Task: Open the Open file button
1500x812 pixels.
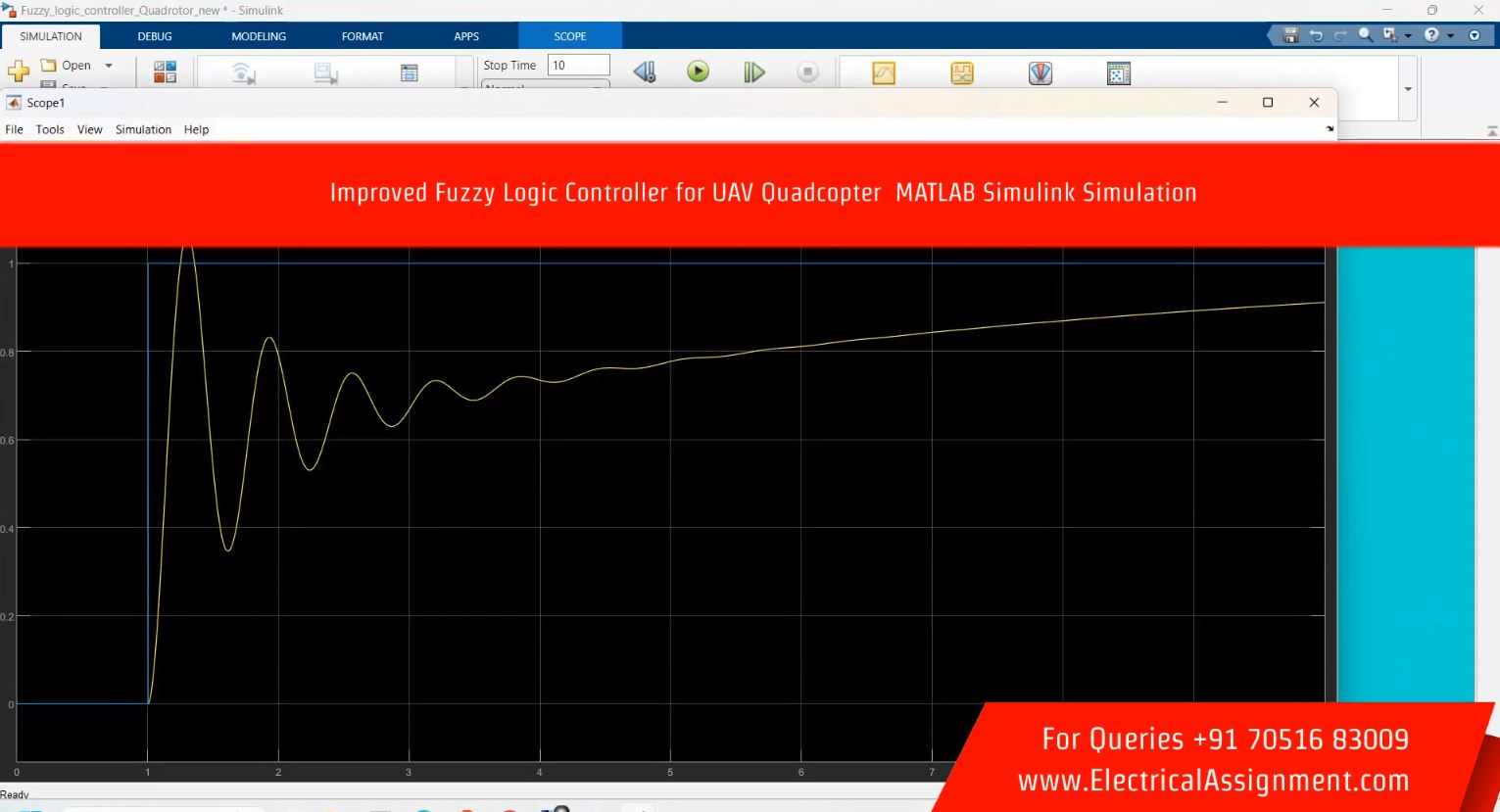Action: coord(67,66)
